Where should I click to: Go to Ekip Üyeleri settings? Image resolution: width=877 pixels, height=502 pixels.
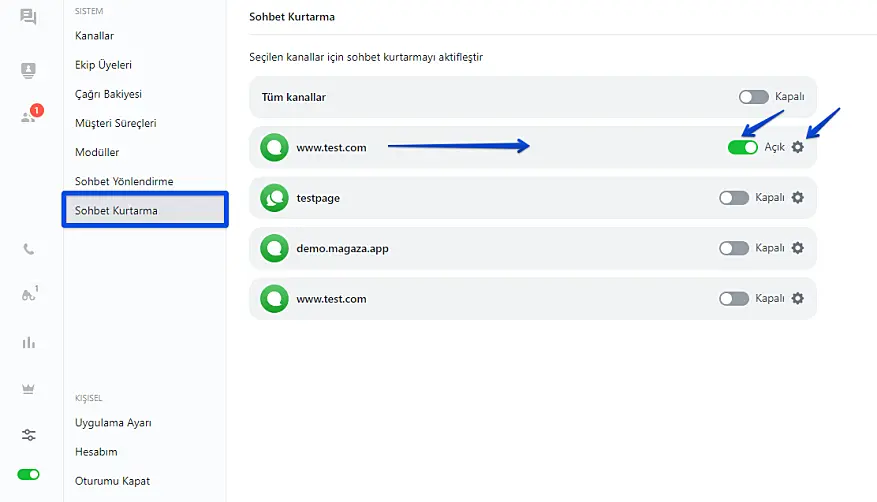tap(103, 65)
